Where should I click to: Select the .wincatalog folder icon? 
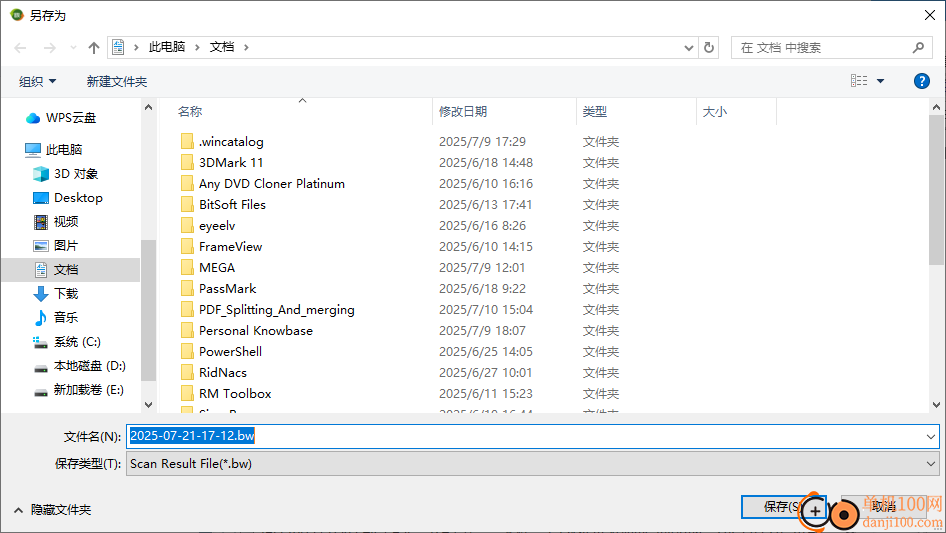coord(187,142)
